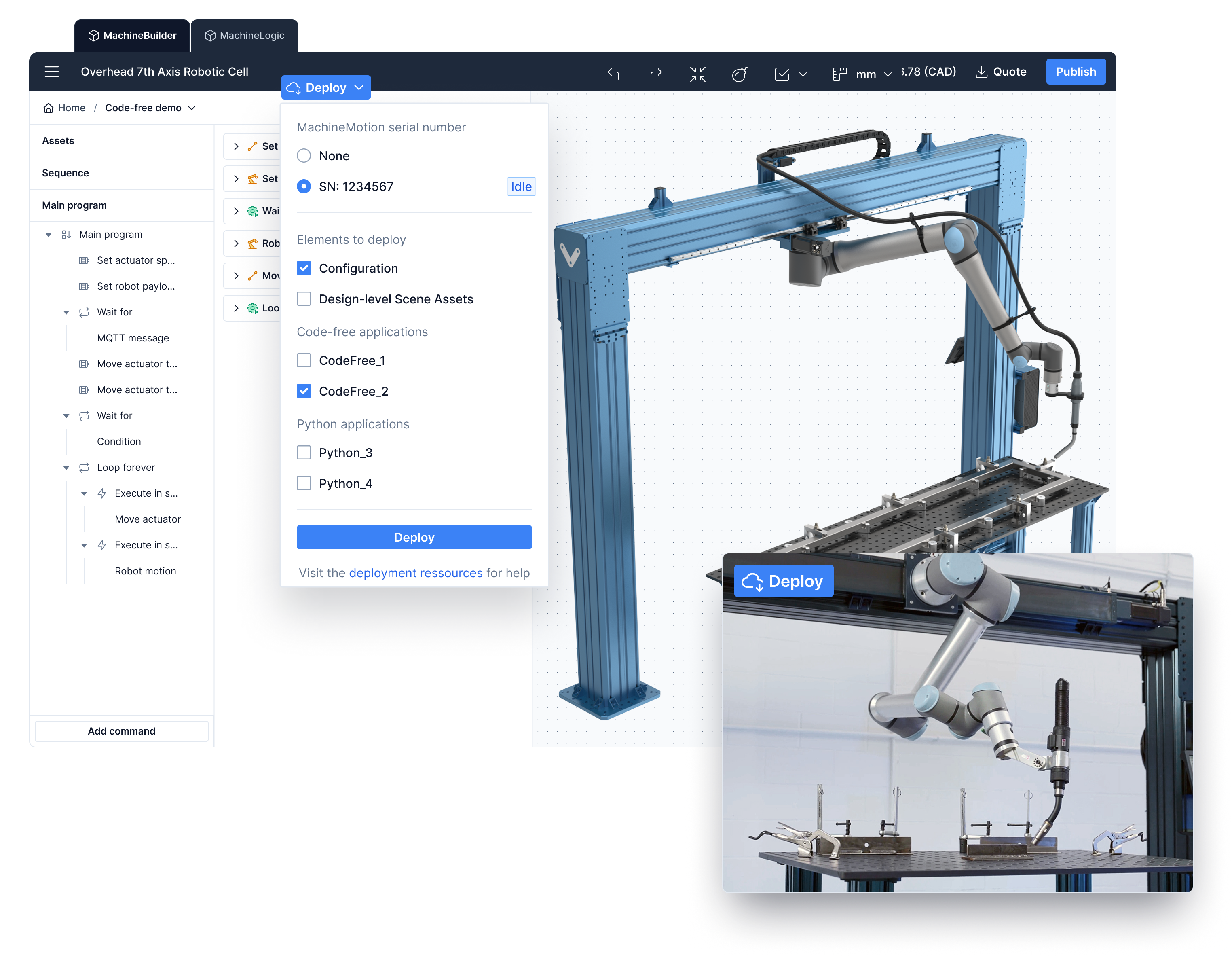Click the undo arrow icon

[613, 73]
